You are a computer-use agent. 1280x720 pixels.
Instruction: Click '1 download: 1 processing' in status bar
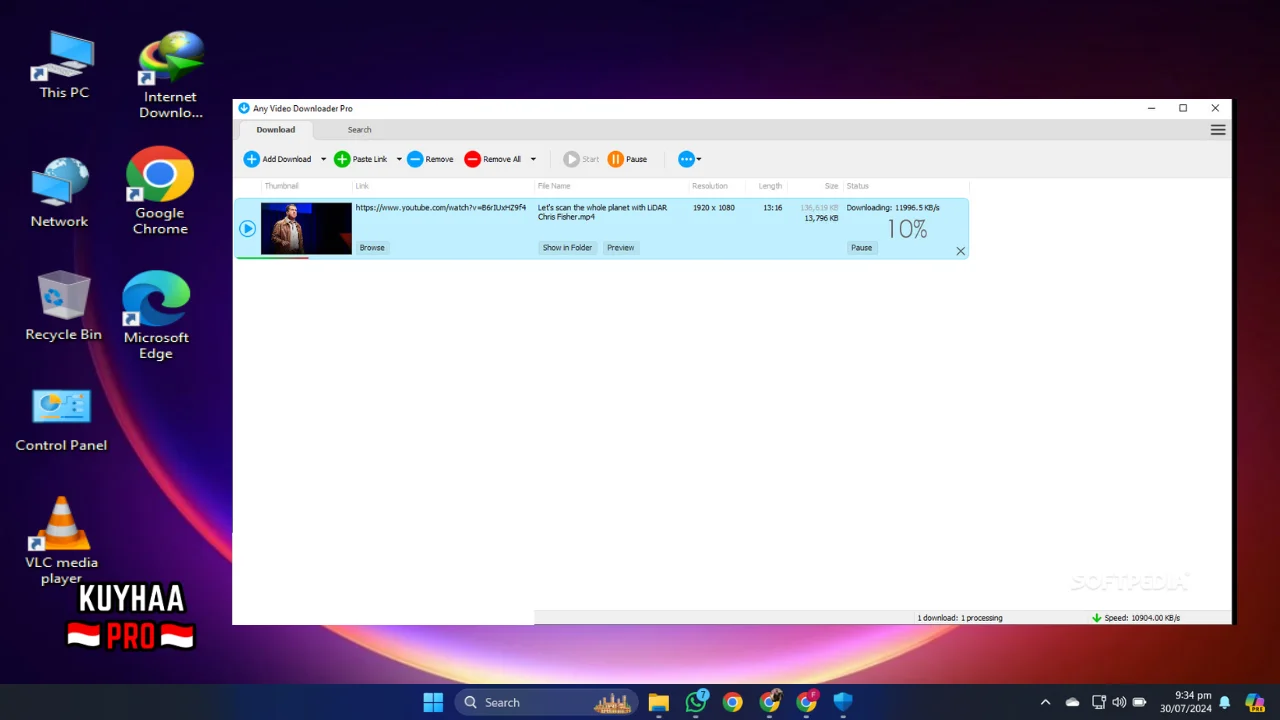coord(960,618)
